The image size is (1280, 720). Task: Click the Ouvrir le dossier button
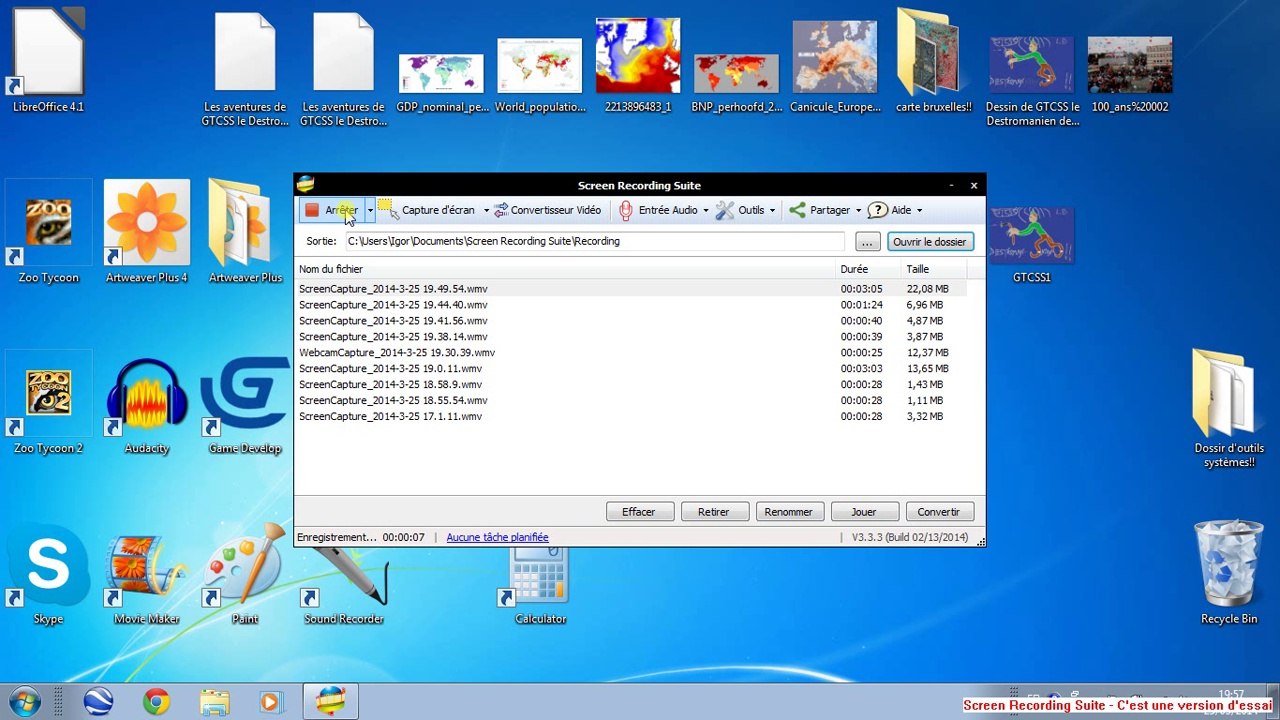tap(930, 242)
